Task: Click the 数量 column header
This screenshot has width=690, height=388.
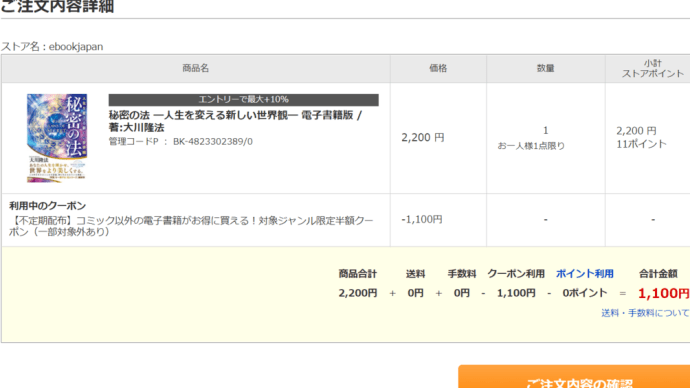Action: point(545,68)
